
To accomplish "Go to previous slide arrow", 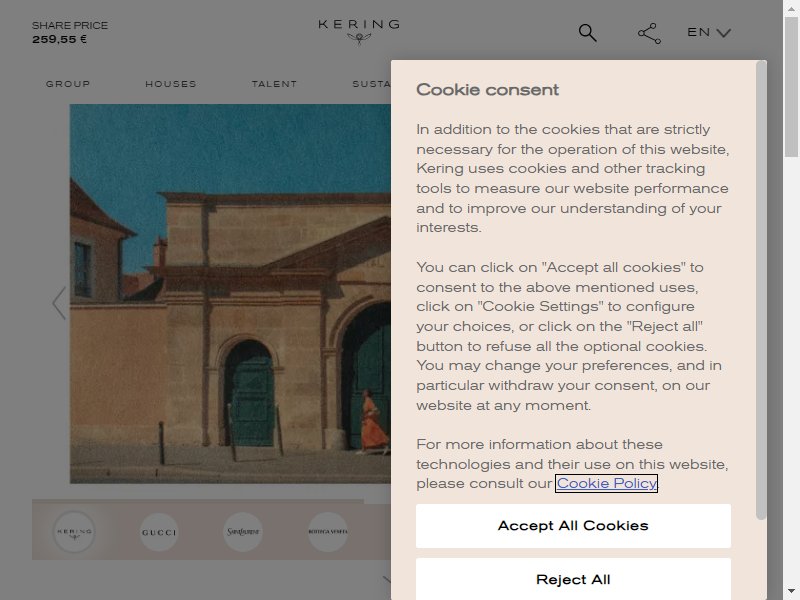I will click(59, 303).
